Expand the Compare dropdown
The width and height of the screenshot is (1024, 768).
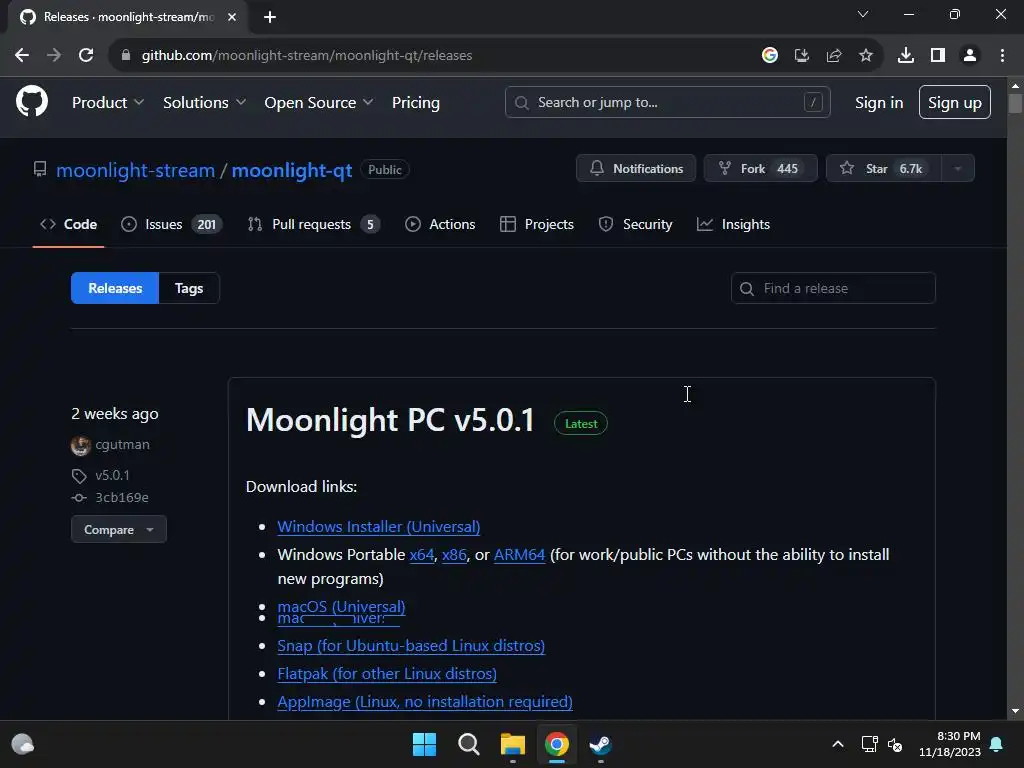point(119,530)
